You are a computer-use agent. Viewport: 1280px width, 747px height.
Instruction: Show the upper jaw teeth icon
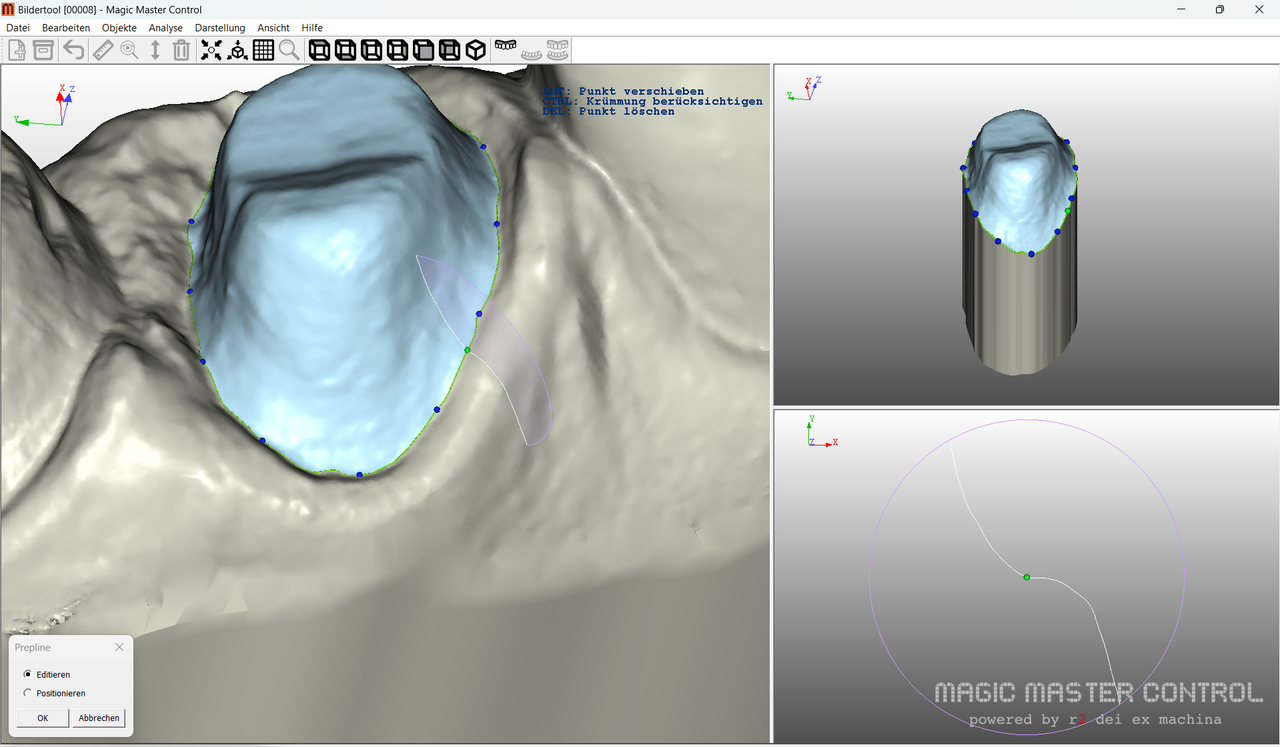tap(506, 47)
